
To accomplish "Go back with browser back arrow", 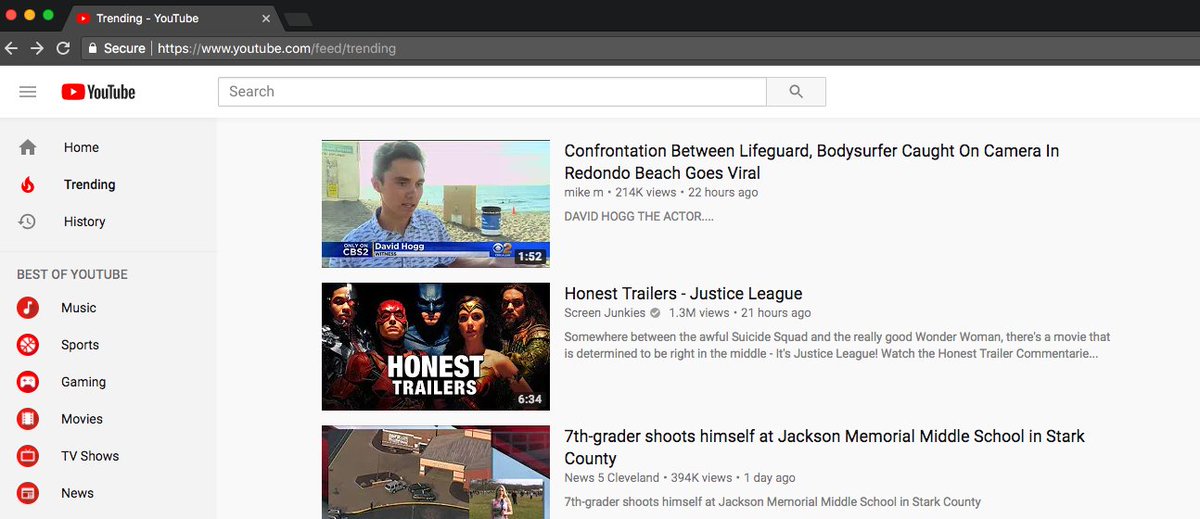I will pos(11,48).
